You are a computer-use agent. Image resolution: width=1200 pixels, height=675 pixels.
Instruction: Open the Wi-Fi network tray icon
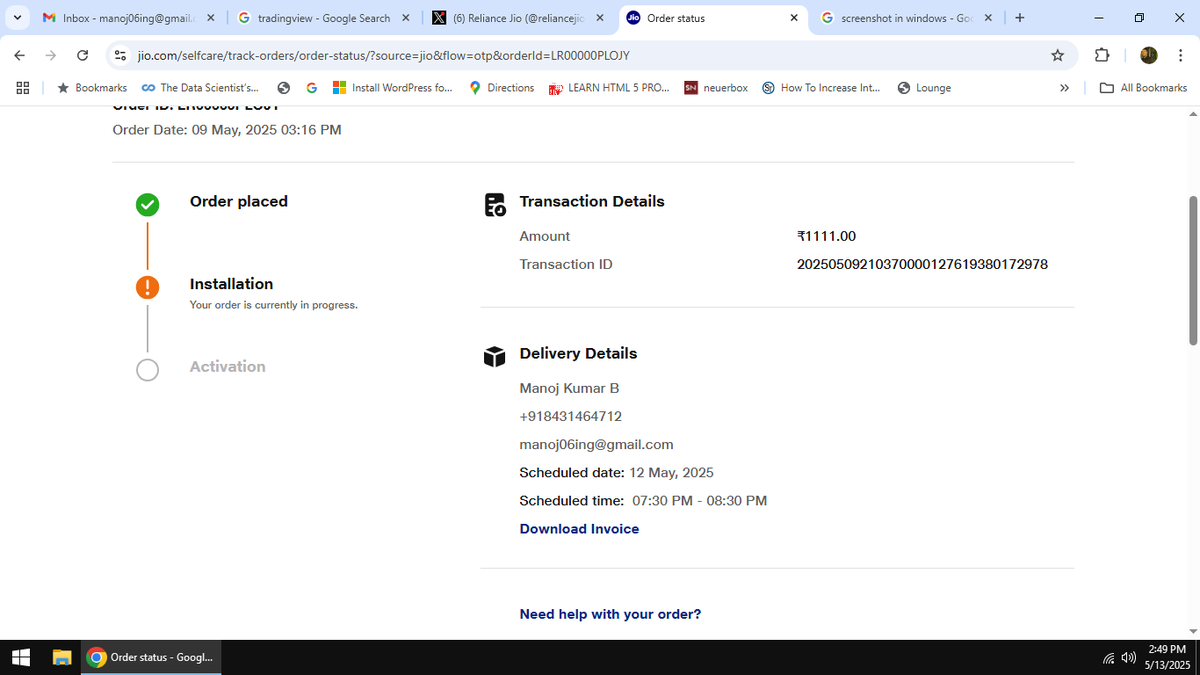pyautogui.click(x=1110, y=658)
